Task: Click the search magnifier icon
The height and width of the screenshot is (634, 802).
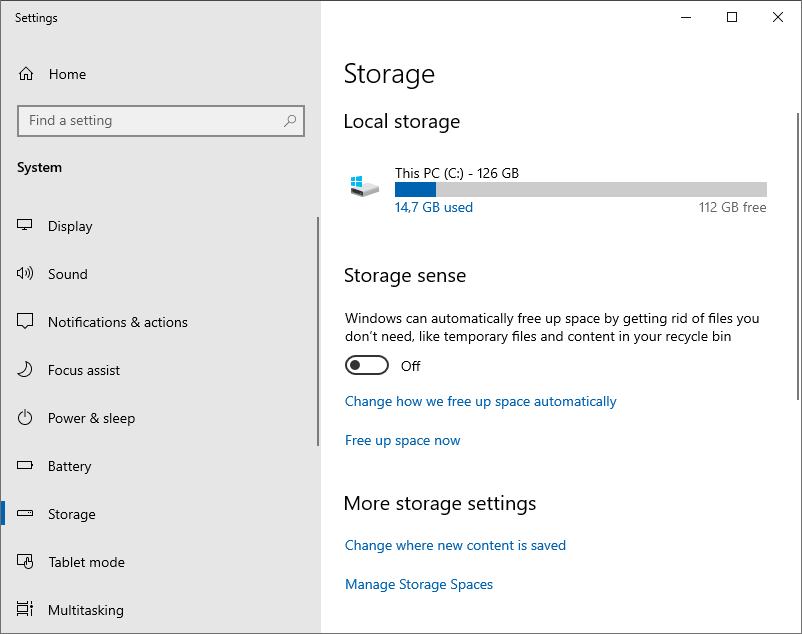Action: pyautogui.click(x=290, y=121)
